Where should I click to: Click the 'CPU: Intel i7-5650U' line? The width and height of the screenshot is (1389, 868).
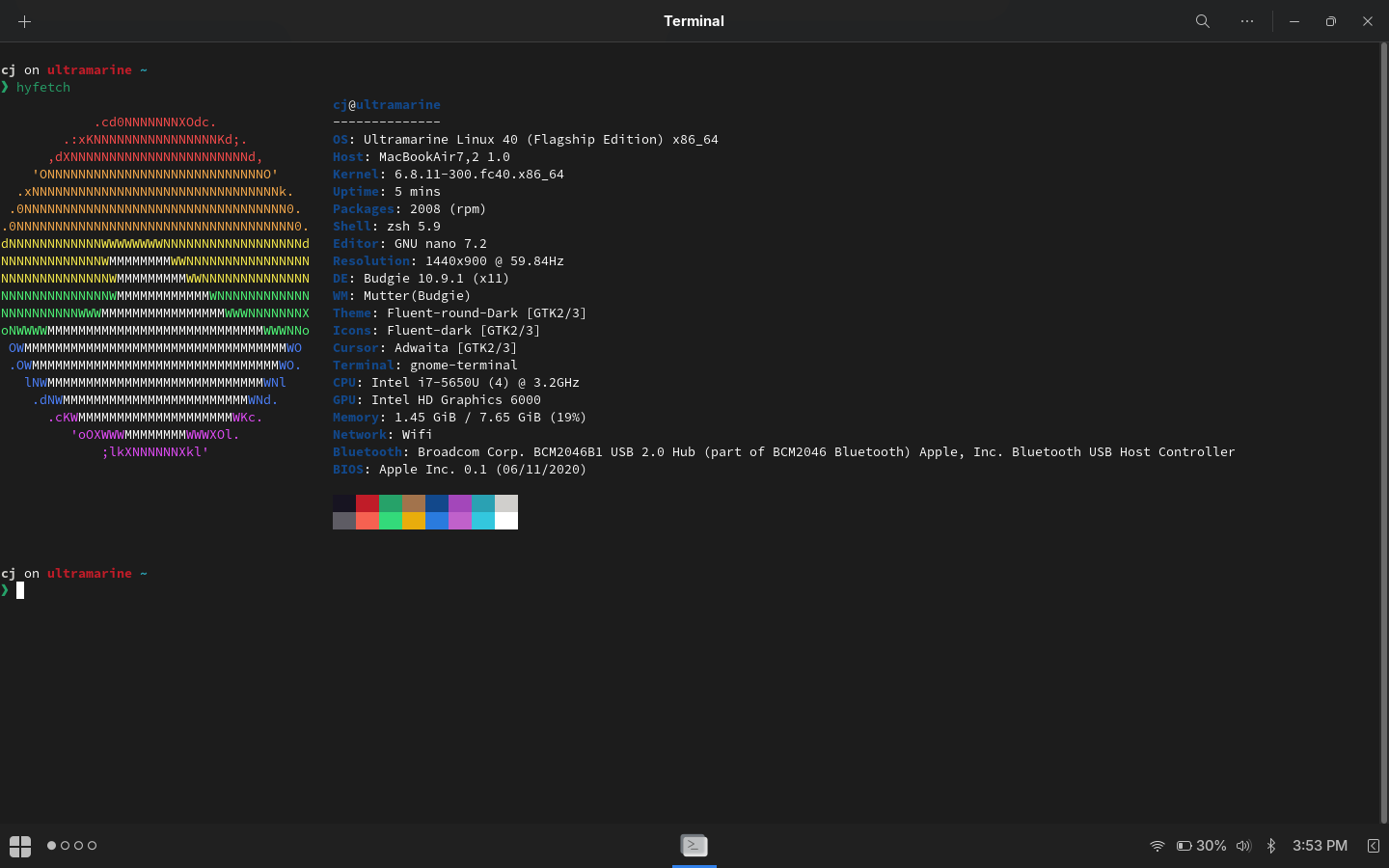pyautogui.click(x=456, y=382)
